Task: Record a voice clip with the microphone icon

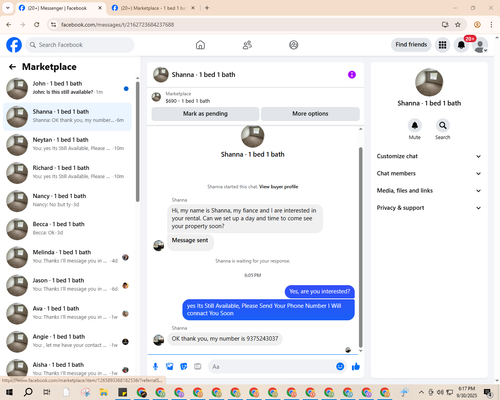Action: (x=155, y=367)
